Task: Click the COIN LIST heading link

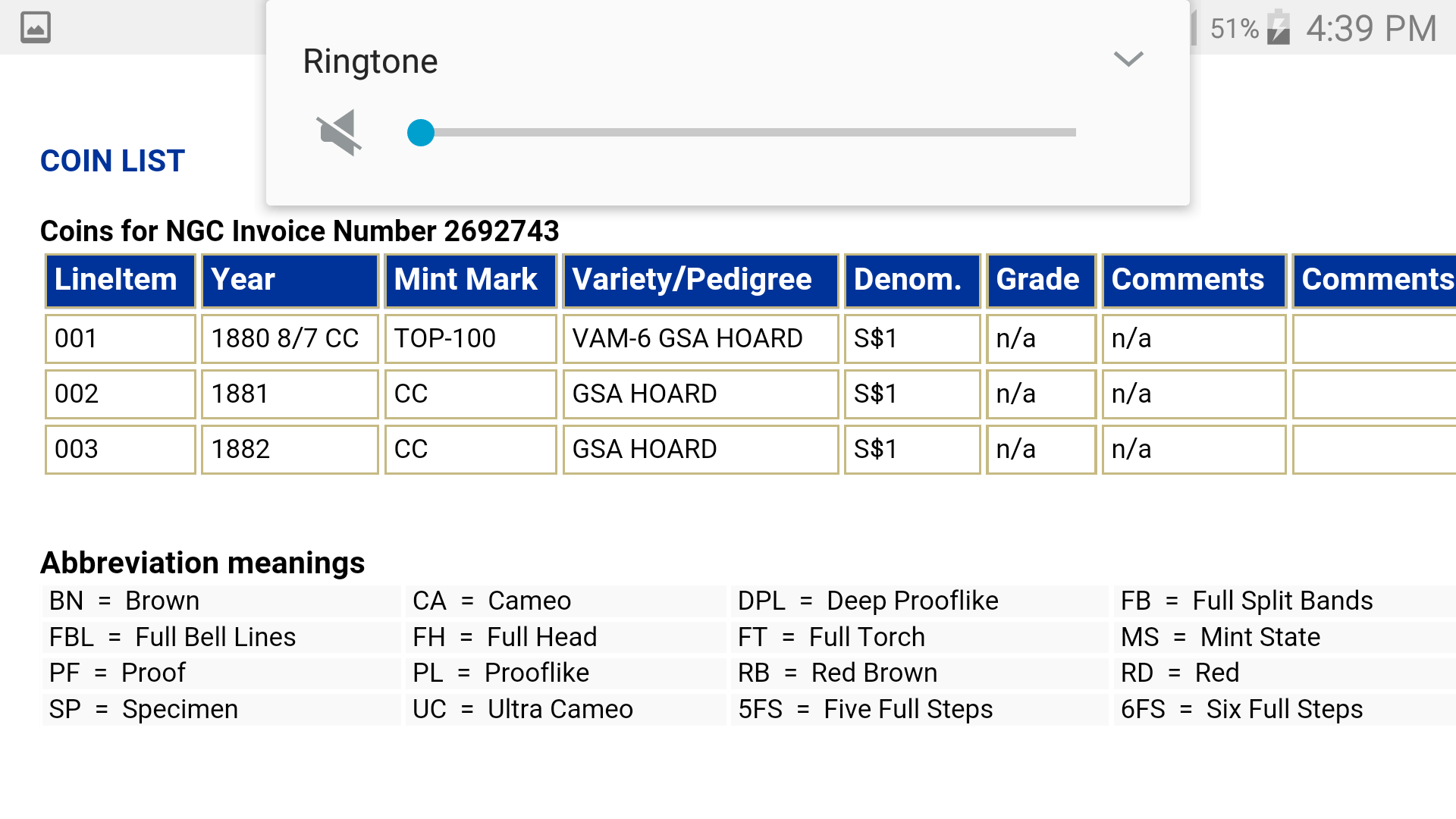Action: (112, 161)
